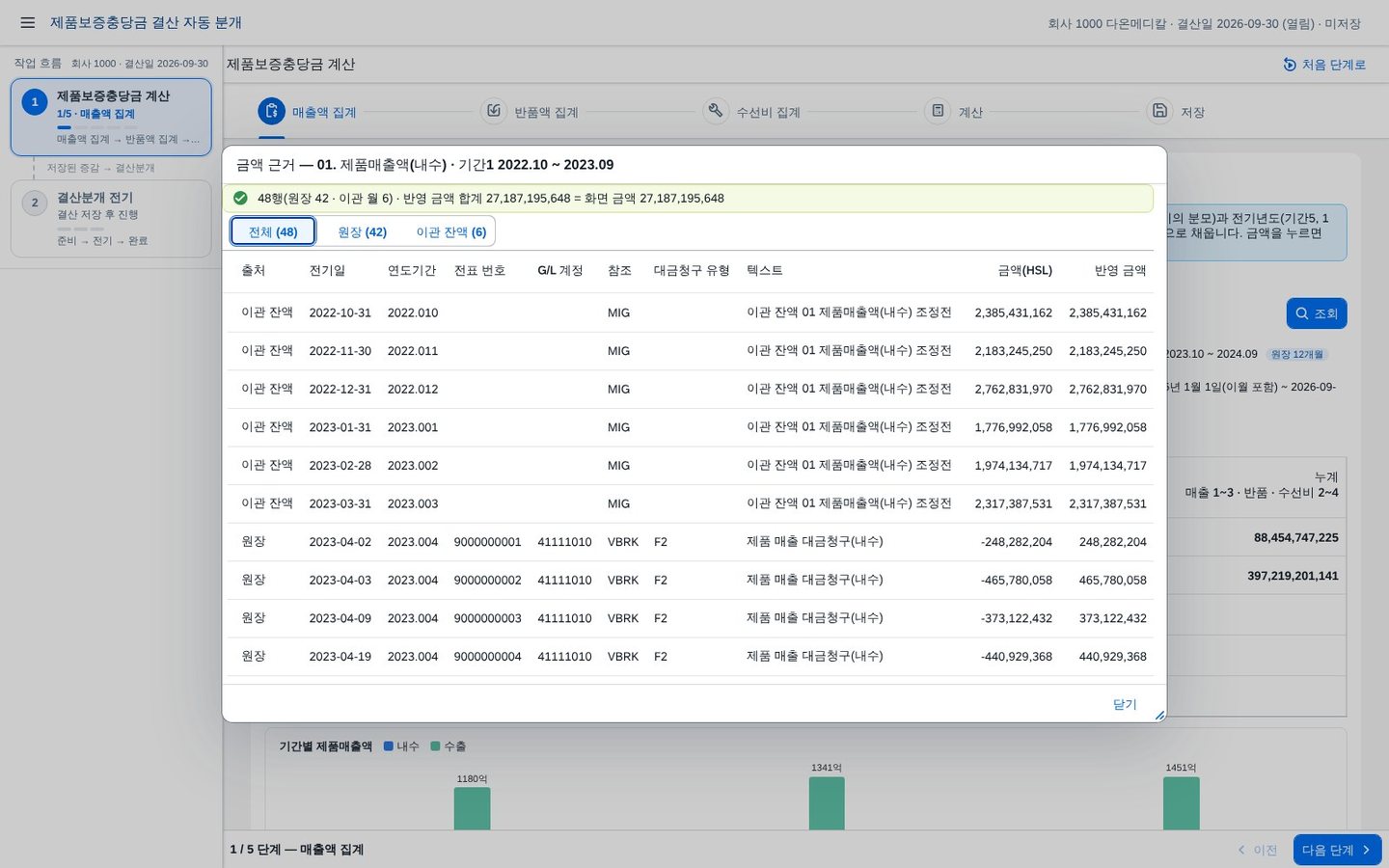Open the hamburger navigation menu
Viewport: 1389px width, 868px height.
click(x=27, y=22)
